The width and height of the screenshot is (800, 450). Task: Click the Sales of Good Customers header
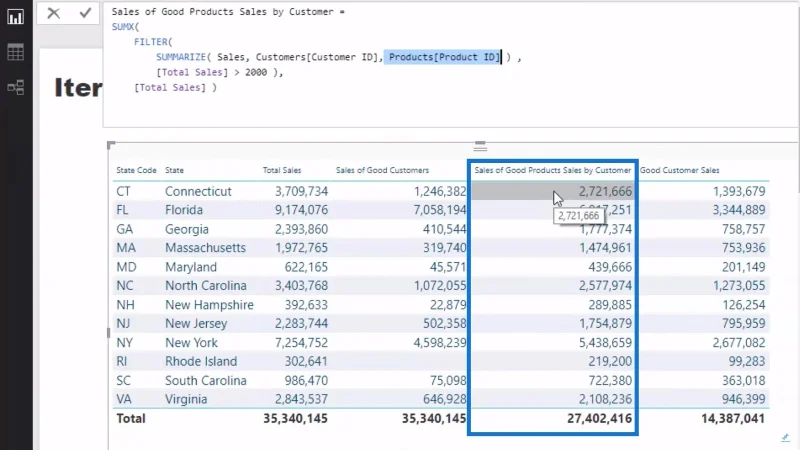[x=382, y=170]
